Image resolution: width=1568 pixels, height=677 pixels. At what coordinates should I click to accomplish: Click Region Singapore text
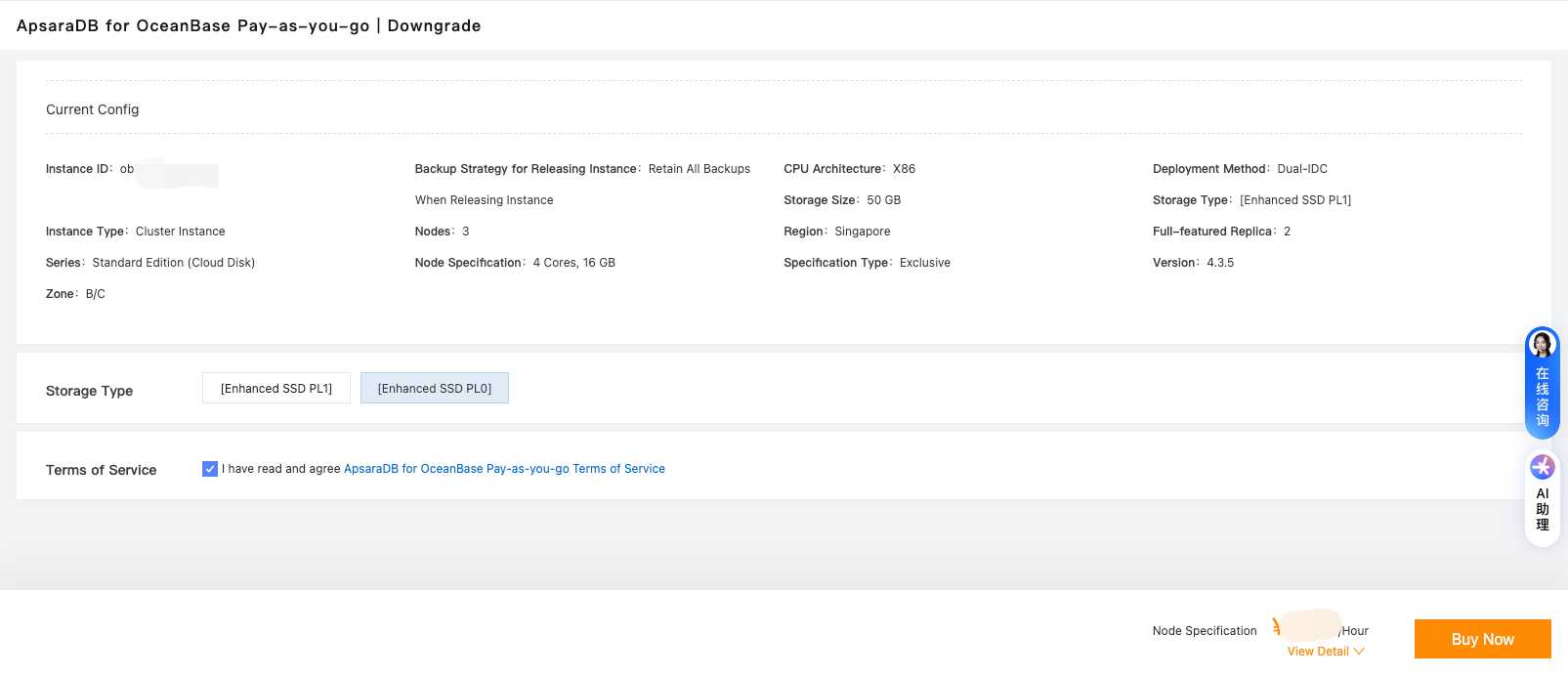(837, 232)
